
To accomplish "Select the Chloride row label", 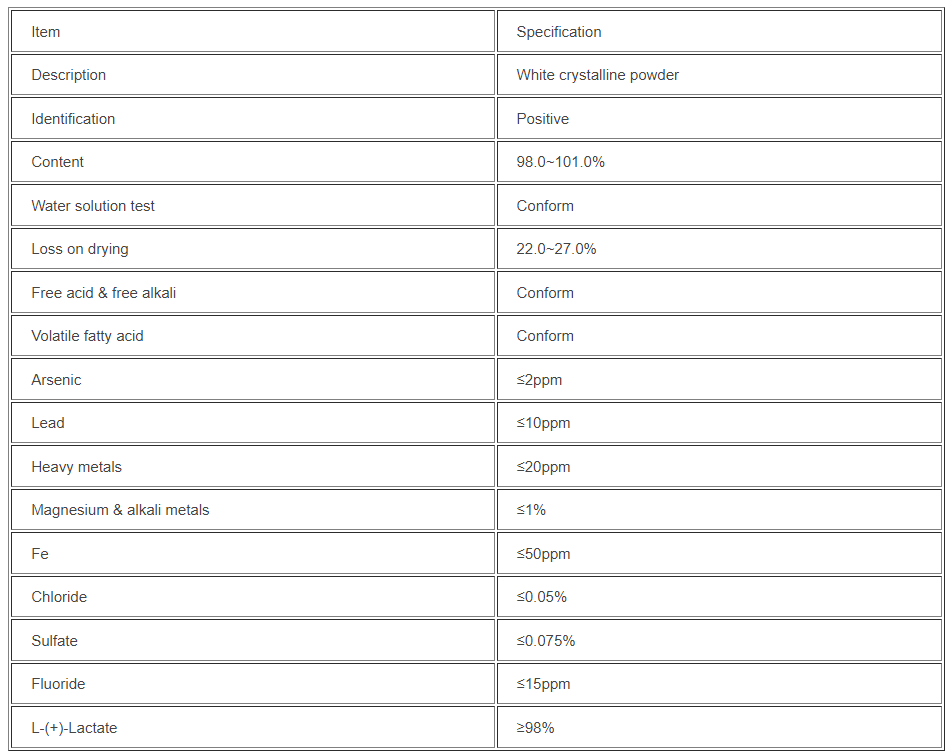I will pos(59,597).
